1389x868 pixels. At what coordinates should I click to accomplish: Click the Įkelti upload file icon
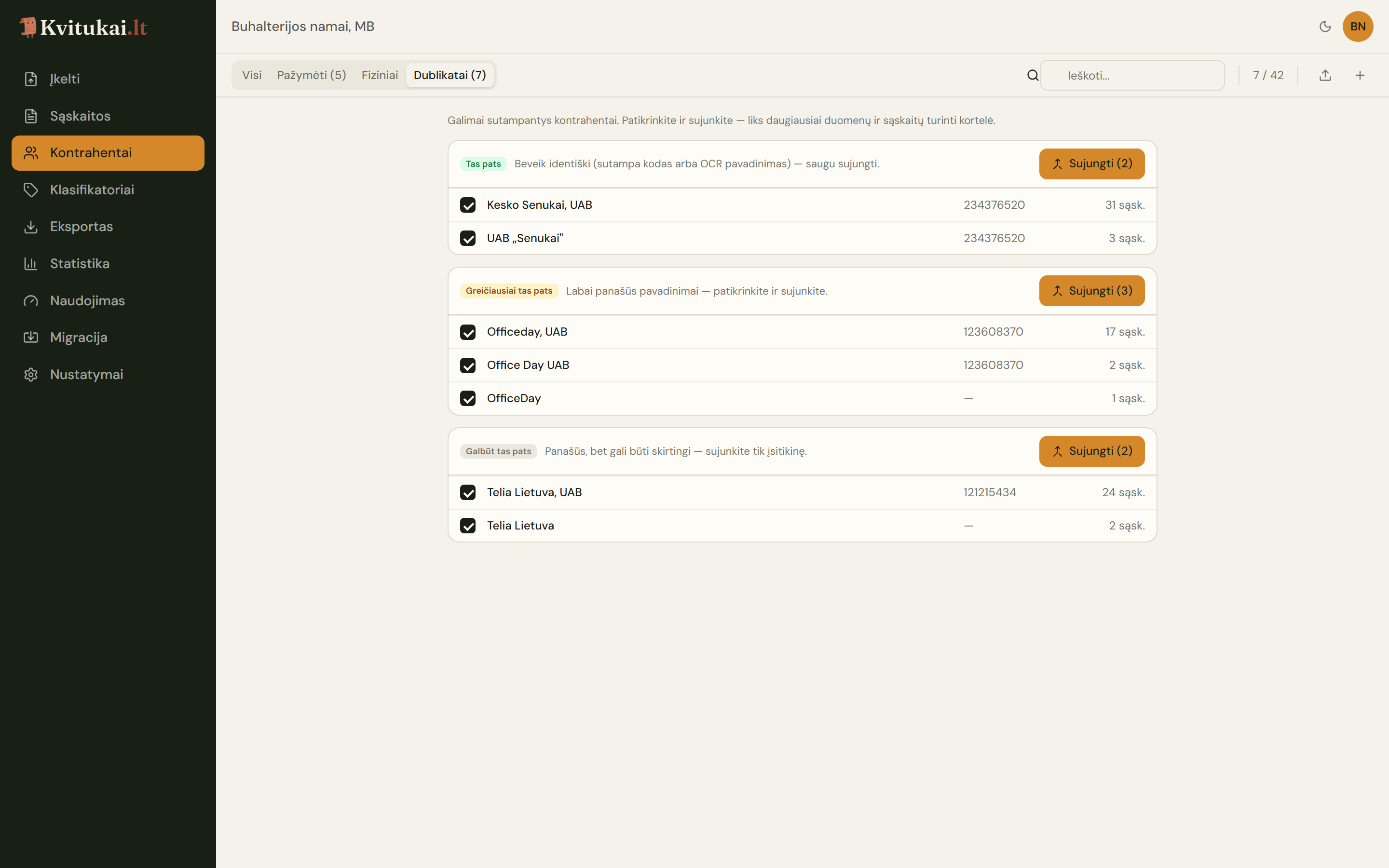click(31, 79)
